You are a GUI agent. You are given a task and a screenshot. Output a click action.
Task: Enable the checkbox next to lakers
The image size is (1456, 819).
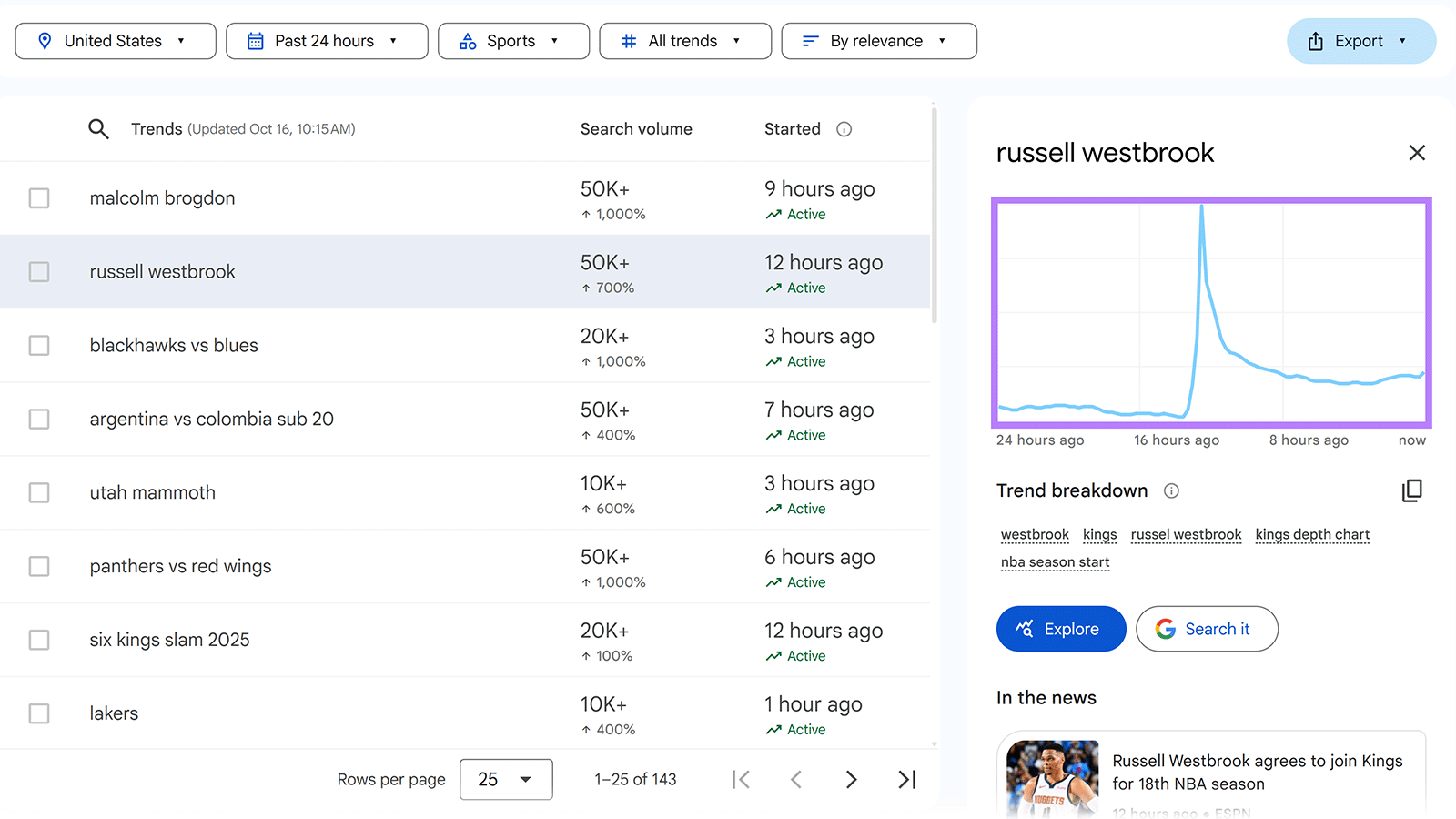click(x=38, y=713)
